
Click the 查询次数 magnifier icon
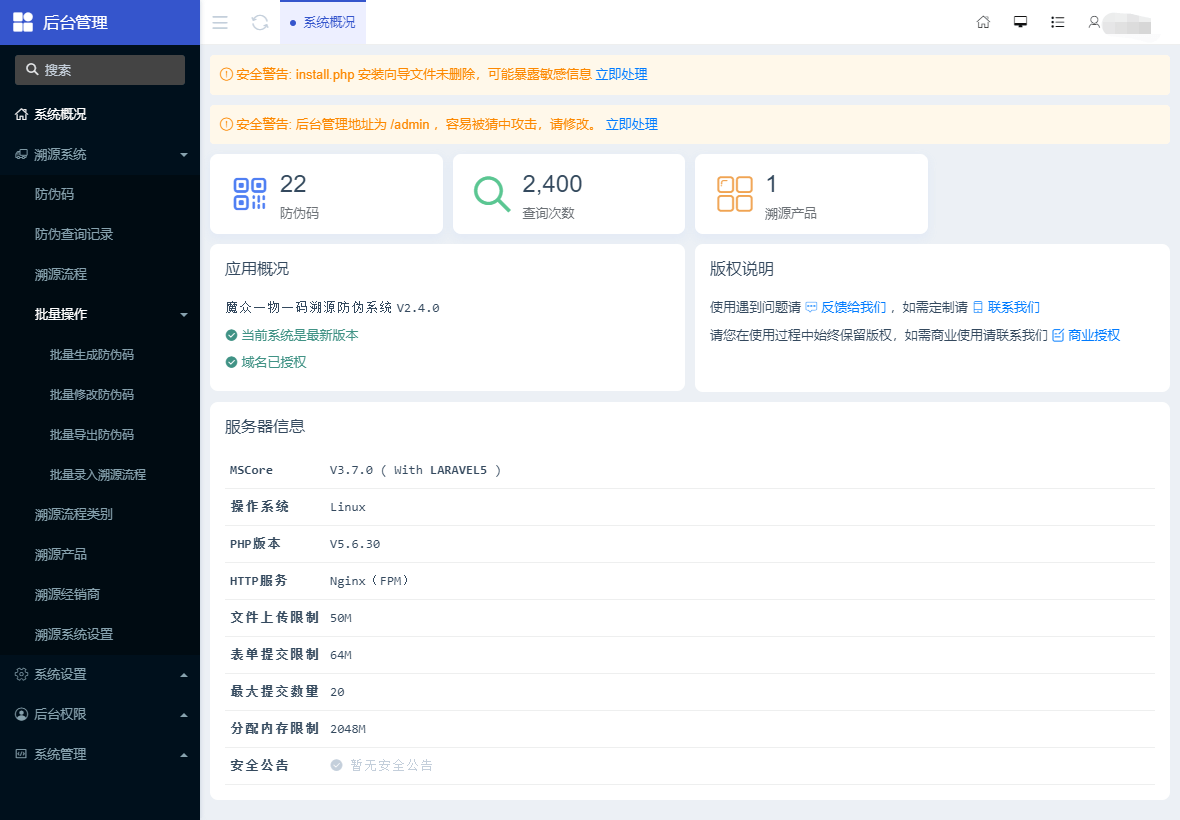[492, 193]
